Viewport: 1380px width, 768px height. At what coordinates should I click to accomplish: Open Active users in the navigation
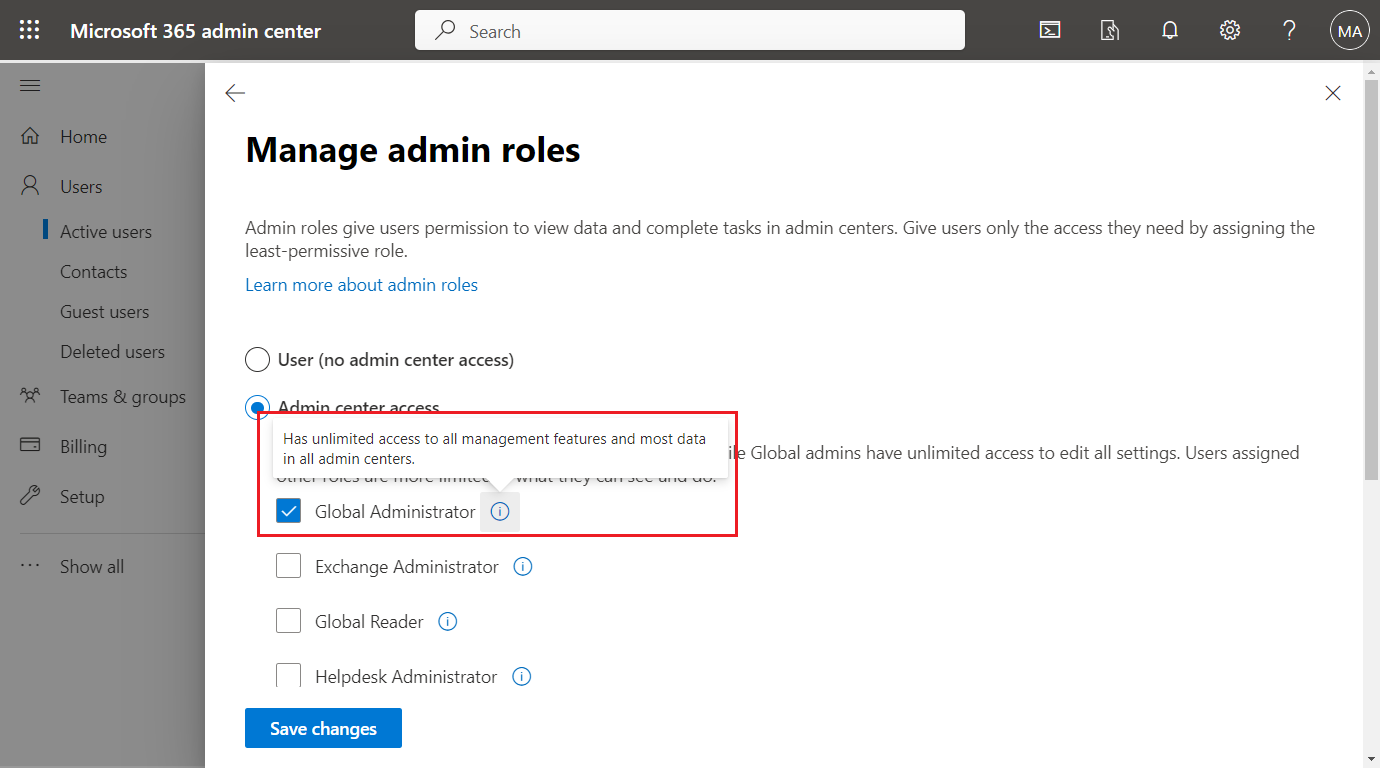pyautogui.click(x=105, y=231)
